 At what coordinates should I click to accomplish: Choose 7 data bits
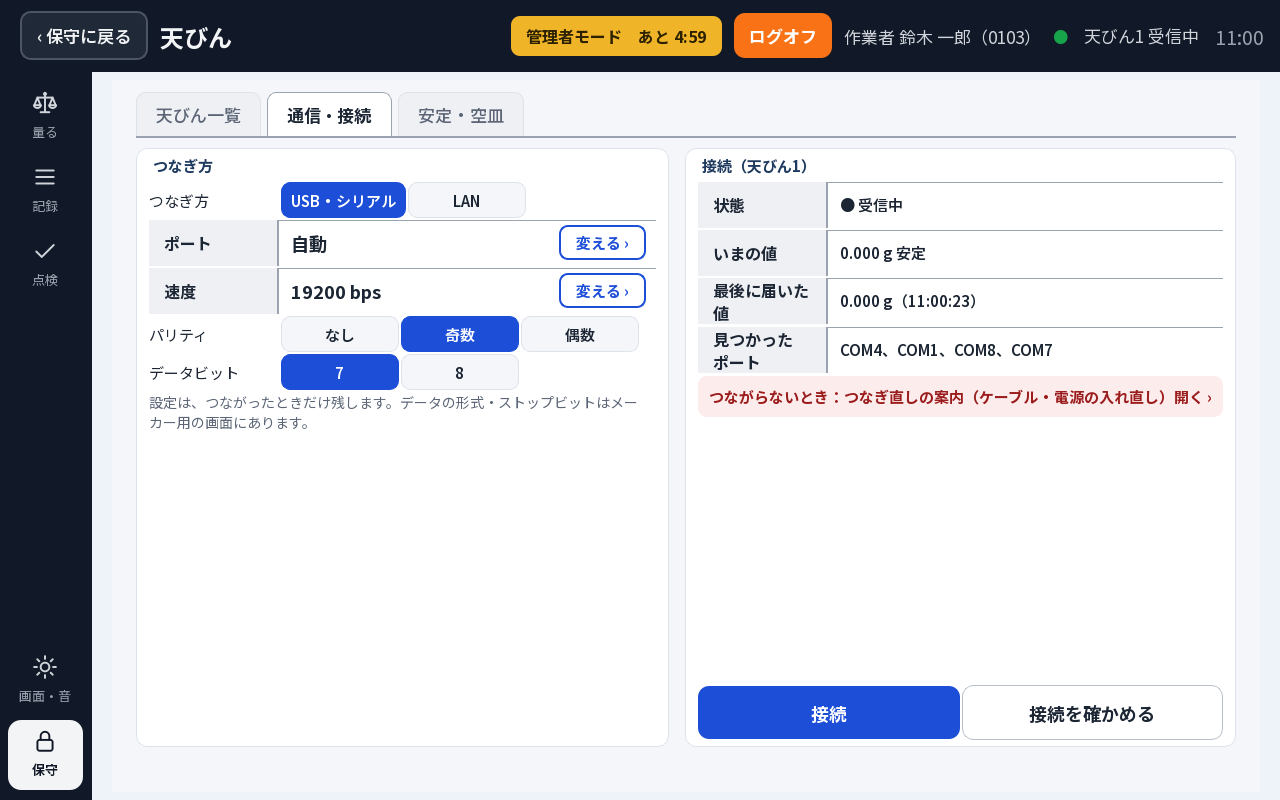click(340, 372)
